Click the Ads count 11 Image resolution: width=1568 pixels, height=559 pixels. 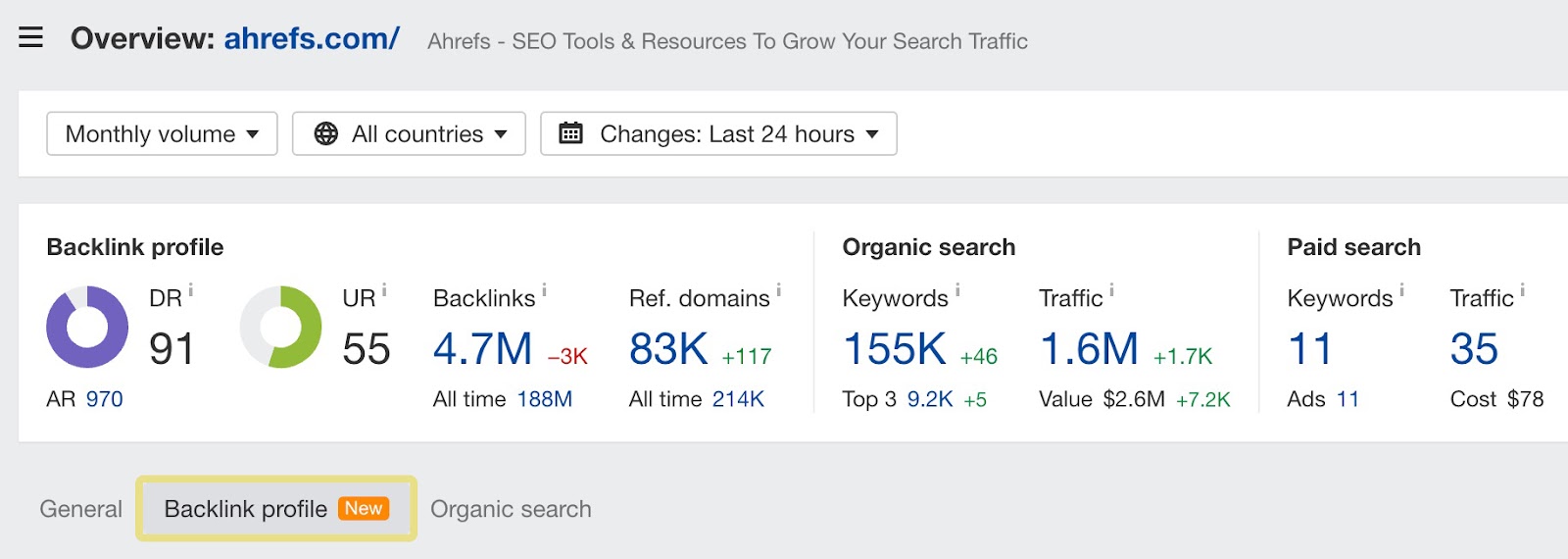[1348, 399]
